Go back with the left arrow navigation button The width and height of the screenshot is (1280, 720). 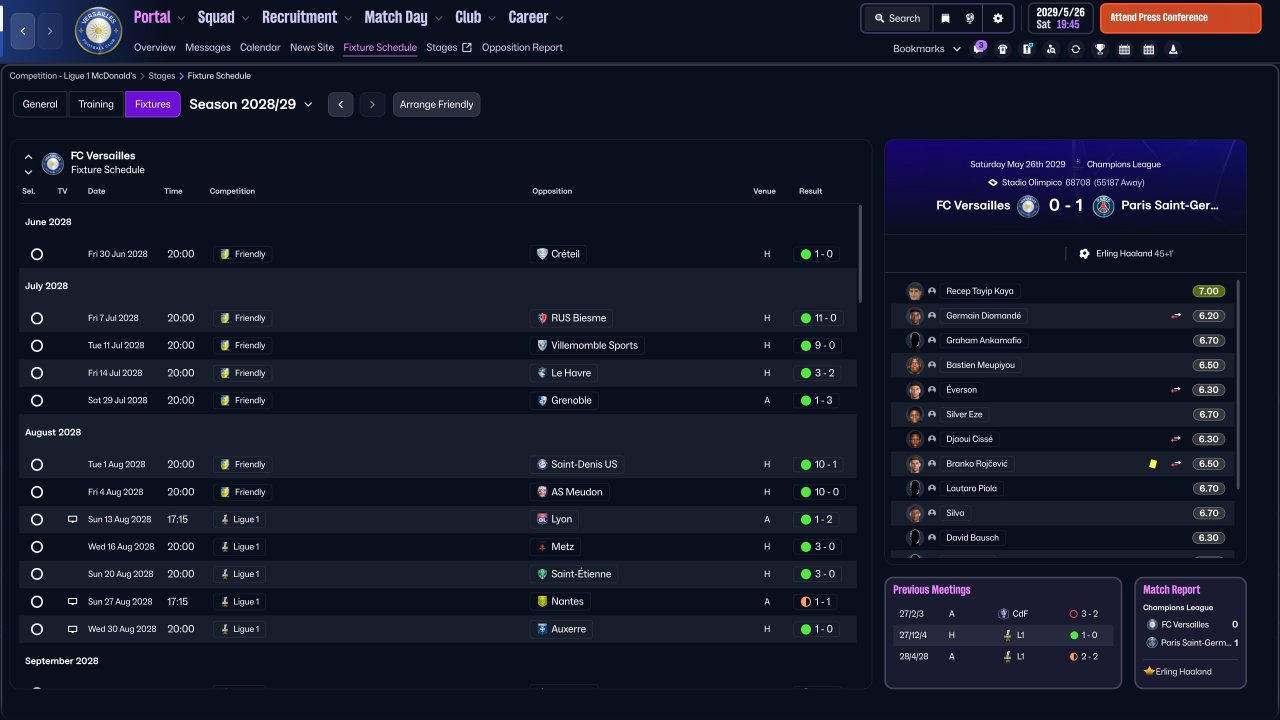pyautogui.click(x=23, y=31)
